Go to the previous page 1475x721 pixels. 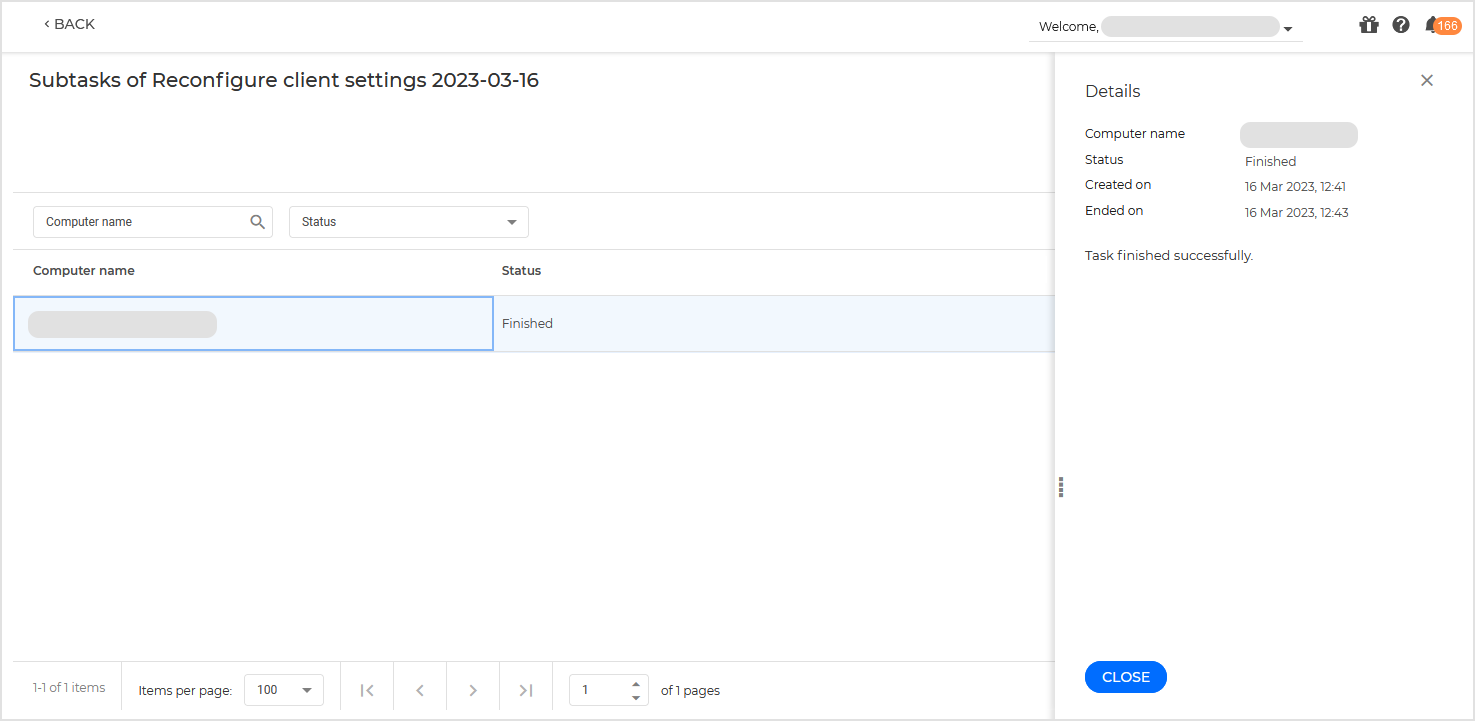pos(419,689)
